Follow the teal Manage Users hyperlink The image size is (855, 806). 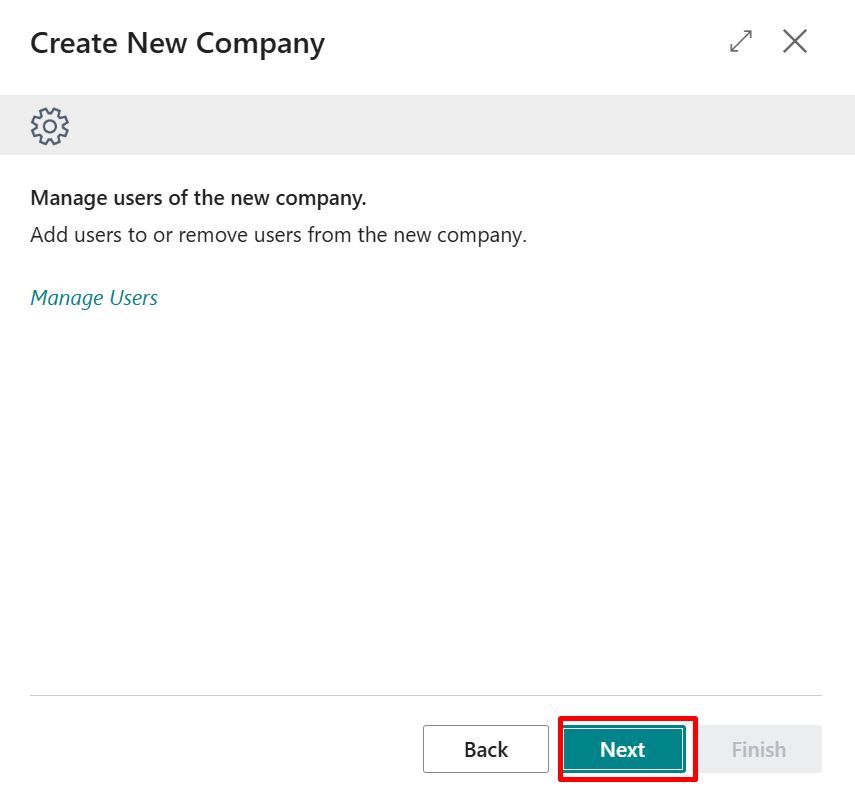[x=94, y=298]
